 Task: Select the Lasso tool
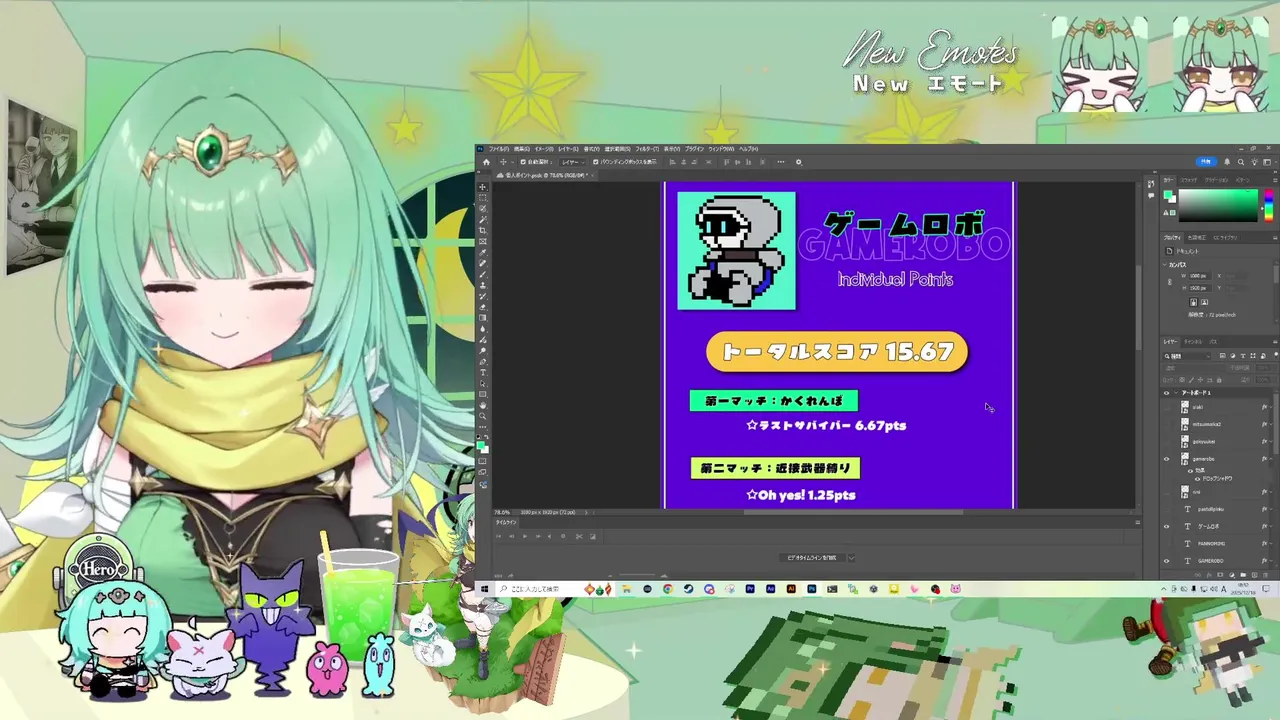pyautogui.click(x=485, y=208)
